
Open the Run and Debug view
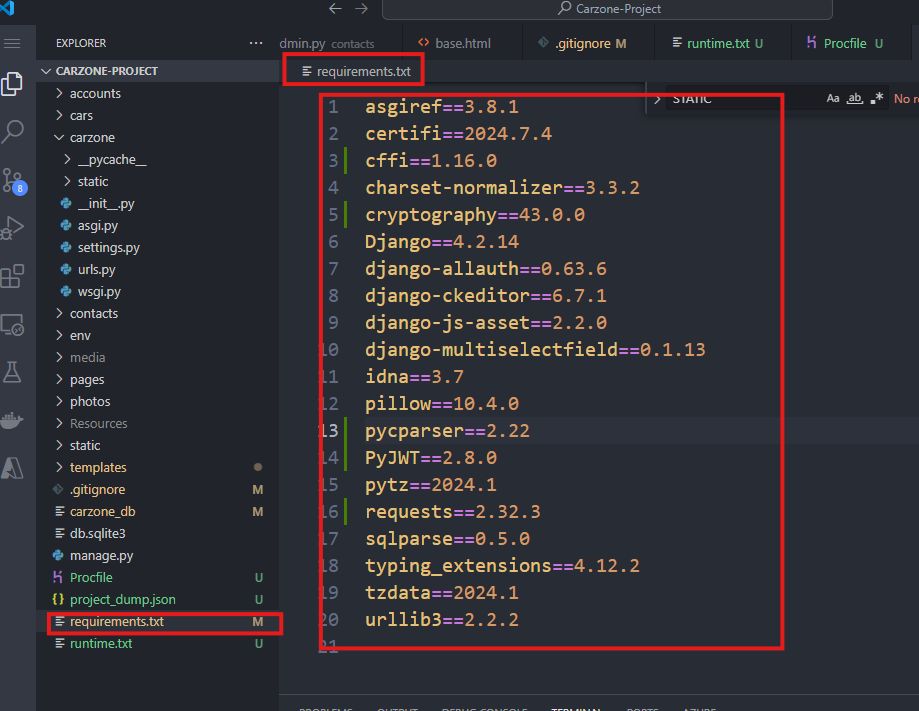point(12,227)
